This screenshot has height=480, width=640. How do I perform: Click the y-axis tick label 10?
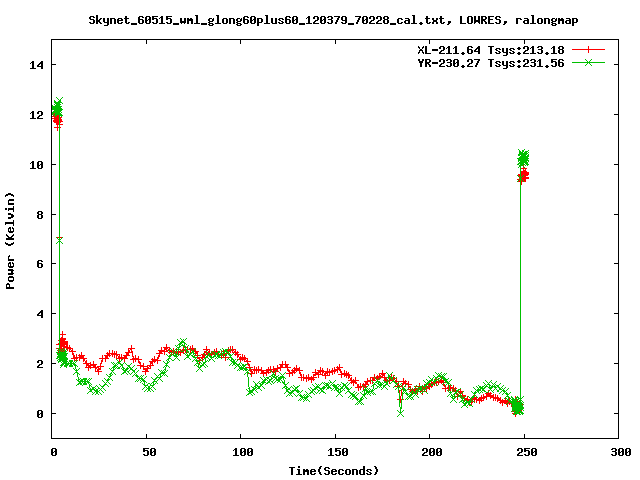(37, 164)
